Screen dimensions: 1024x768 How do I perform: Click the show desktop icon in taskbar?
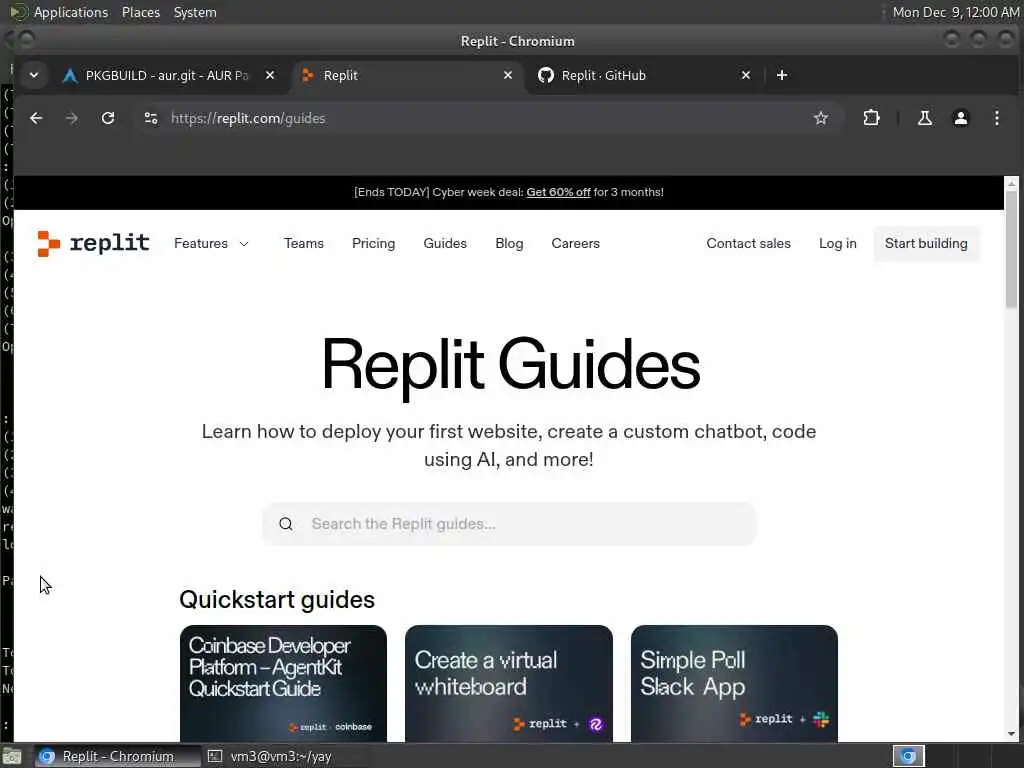12,757
